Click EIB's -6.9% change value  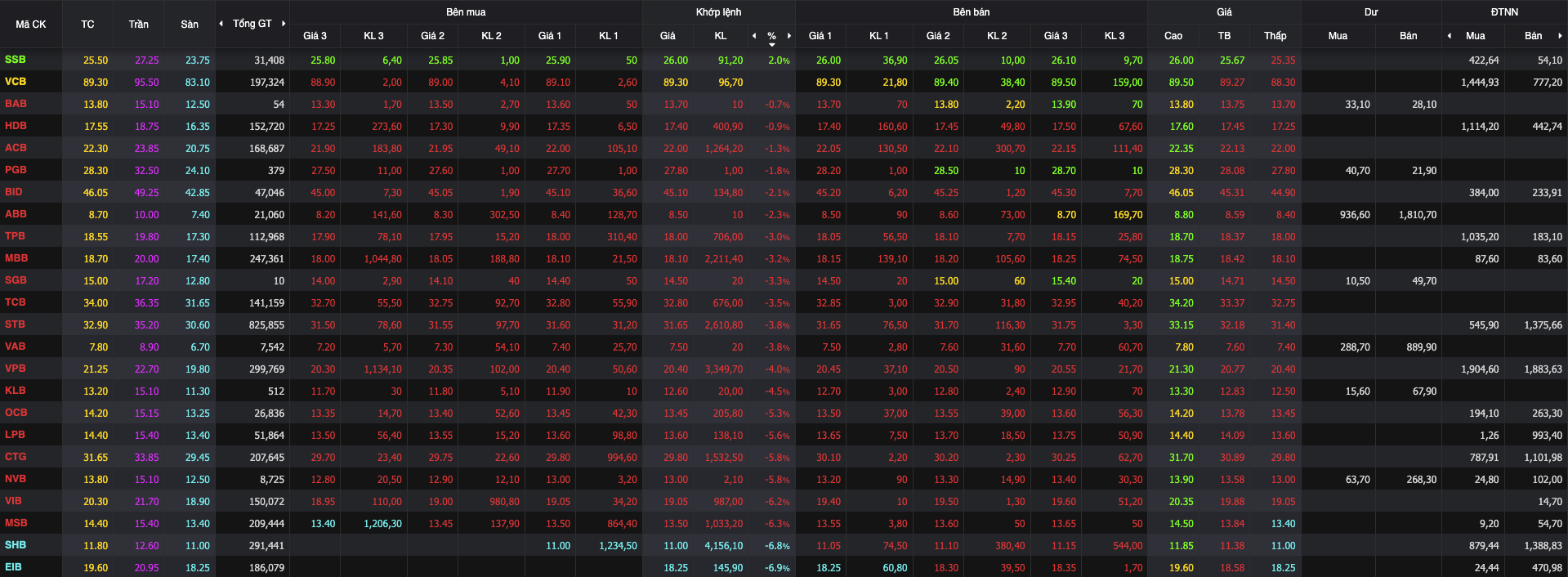[x=777, y=568]
